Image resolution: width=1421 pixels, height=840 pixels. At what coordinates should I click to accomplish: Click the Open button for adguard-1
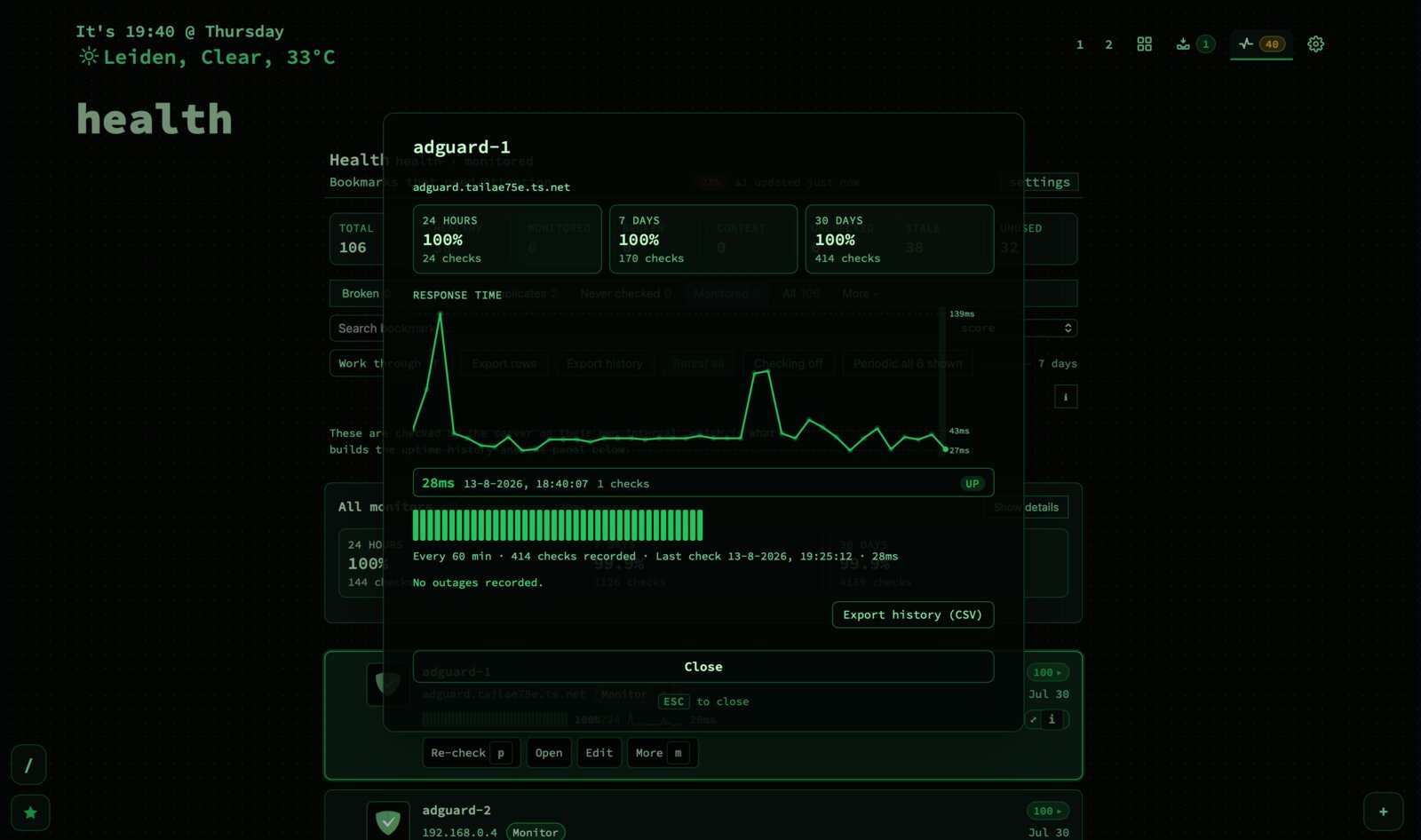tap(549, 753)
